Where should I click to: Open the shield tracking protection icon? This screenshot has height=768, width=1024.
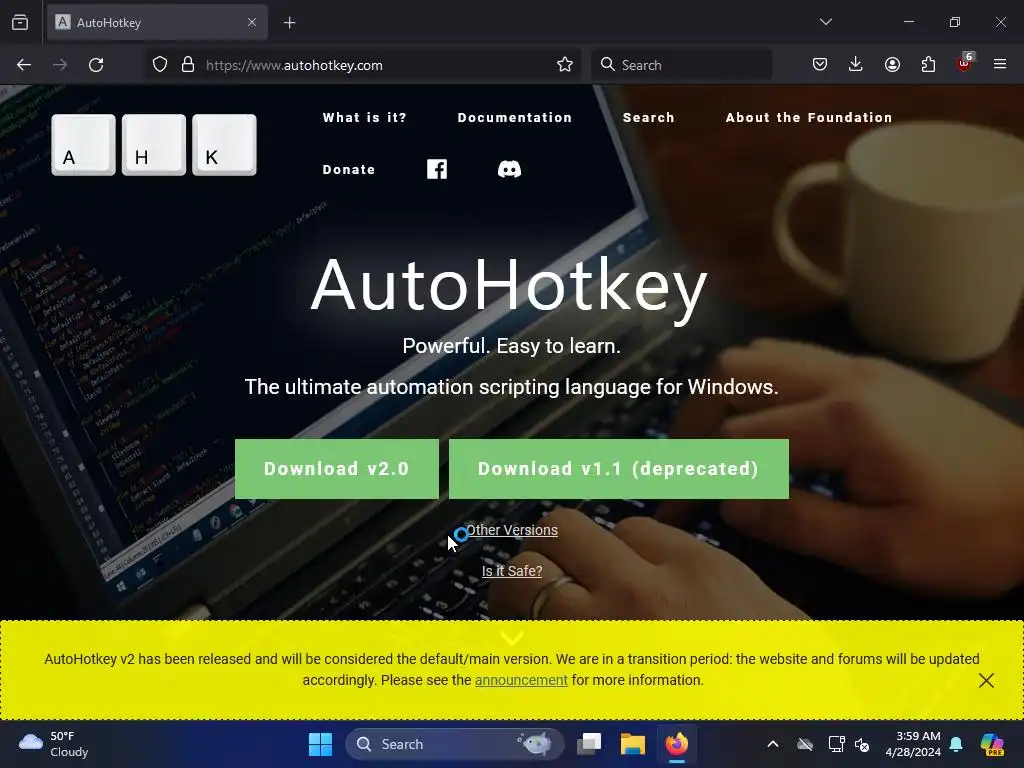(160, 65)
